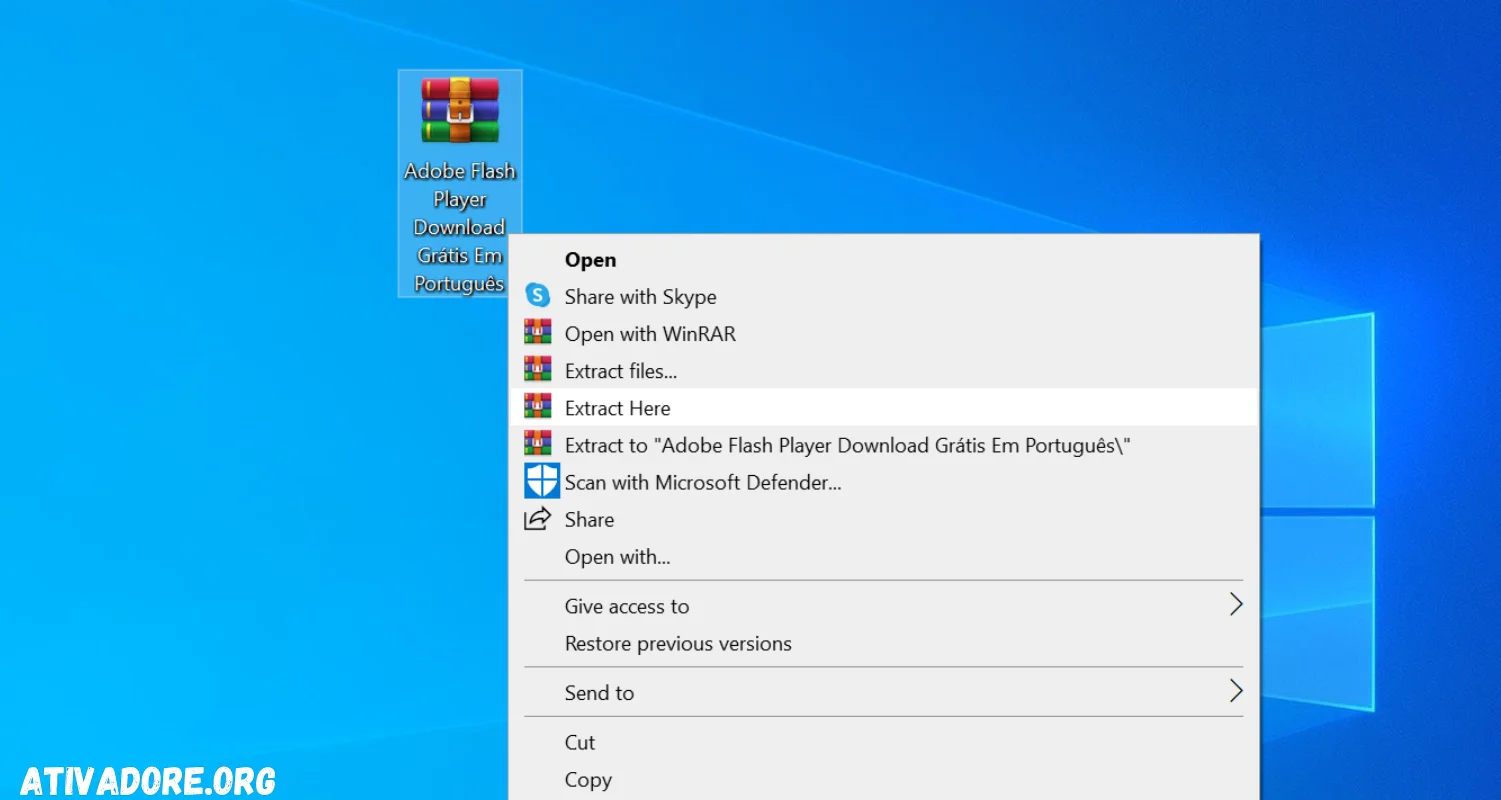Open the Send to entry
The image size is (1501, 800).
pos(884,693)
